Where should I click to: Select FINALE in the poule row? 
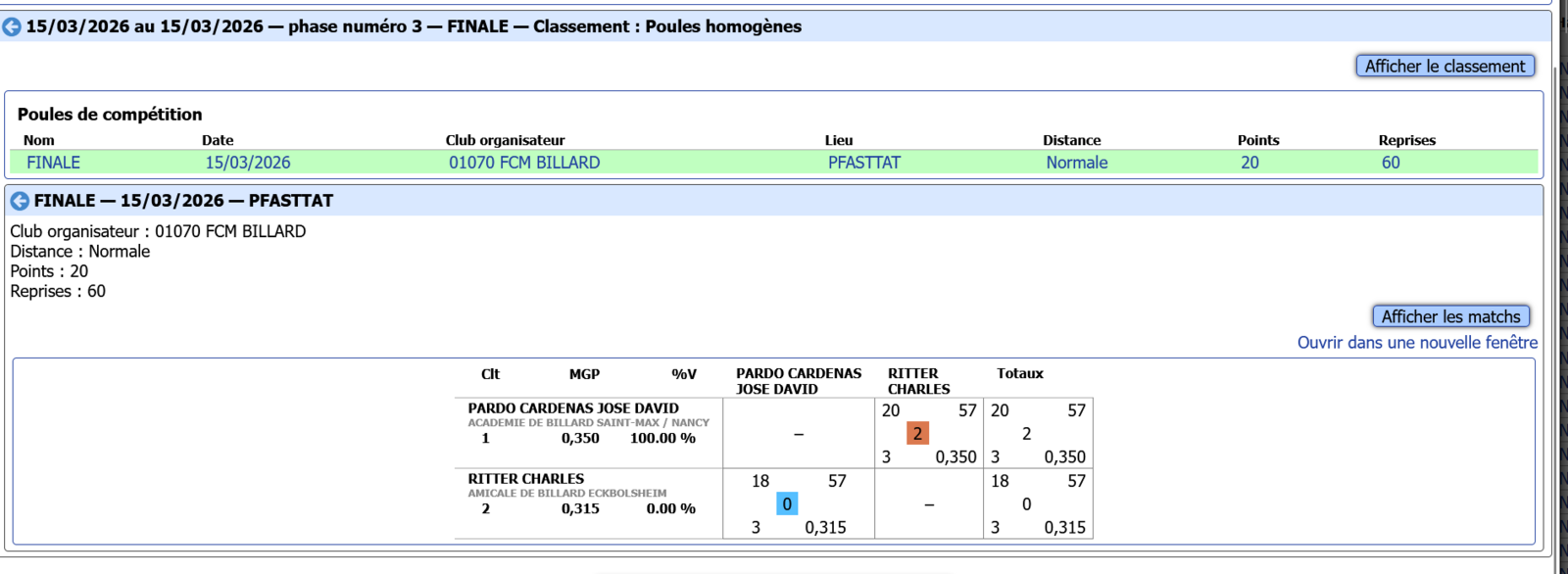[53, 163]
